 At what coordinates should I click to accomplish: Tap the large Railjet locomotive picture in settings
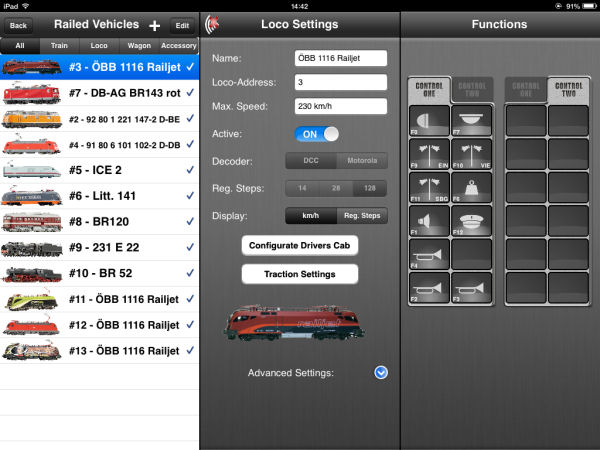point(294,322)
